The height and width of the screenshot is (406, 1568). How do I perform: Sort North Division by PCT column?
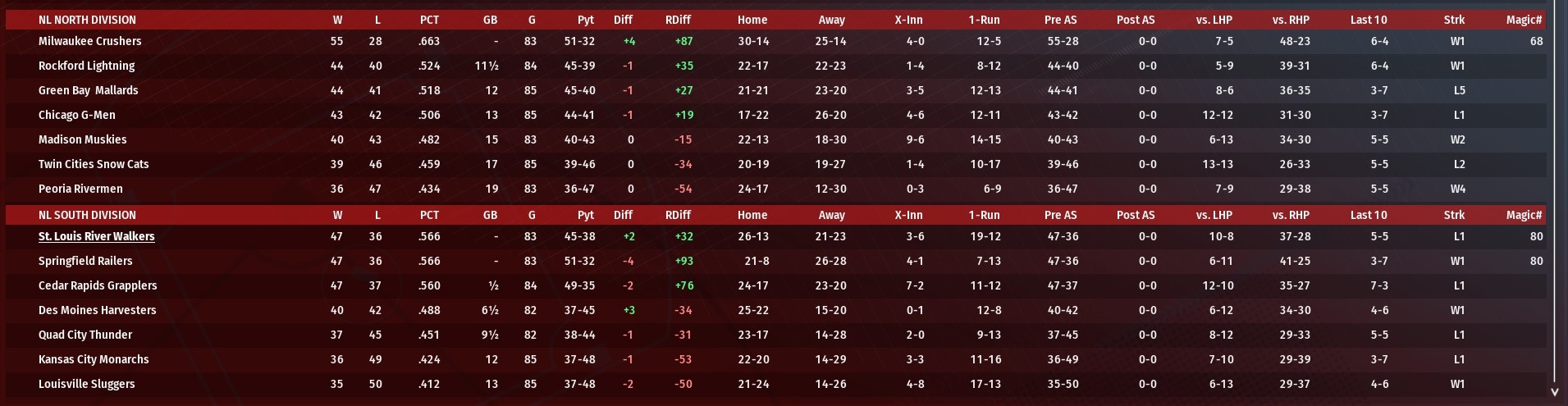429,20
